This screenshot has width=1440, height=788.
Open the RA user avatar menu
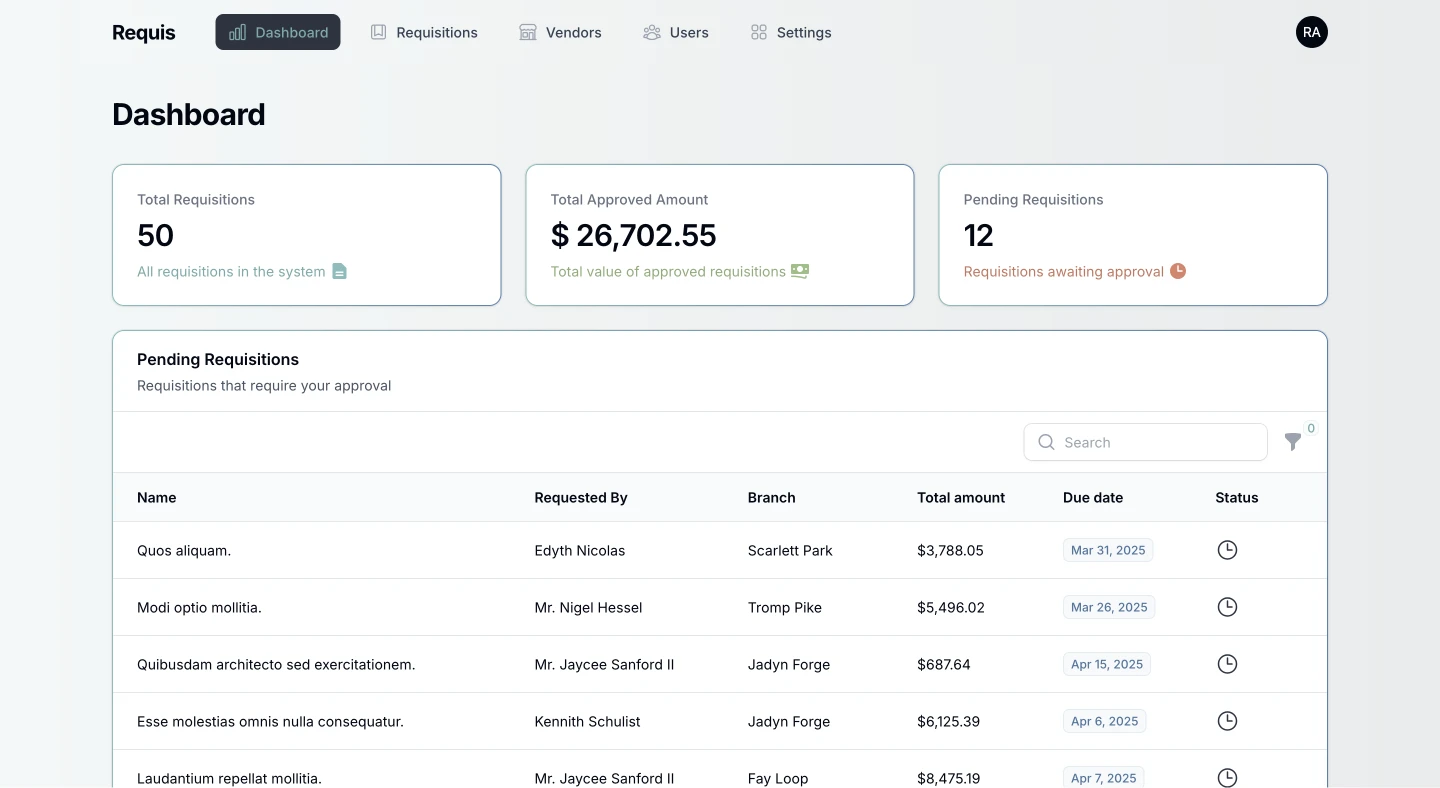1312,32
